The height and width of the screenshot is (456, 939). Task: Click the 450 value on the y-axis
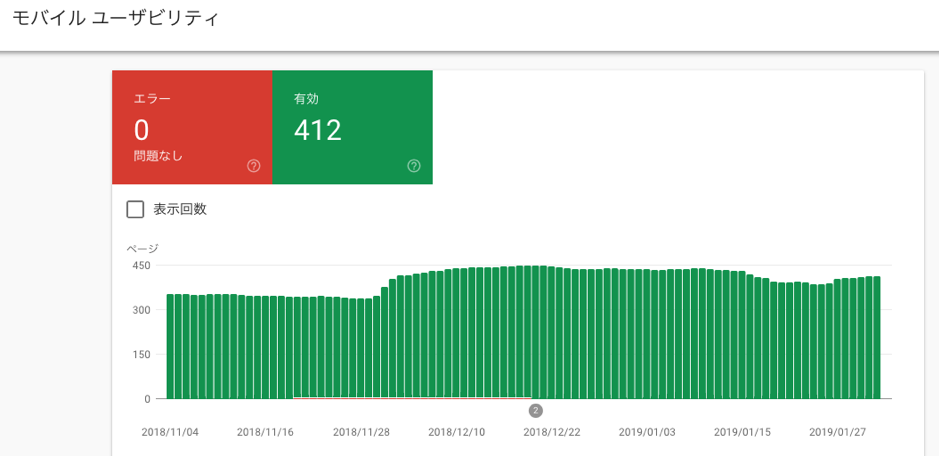141,265
